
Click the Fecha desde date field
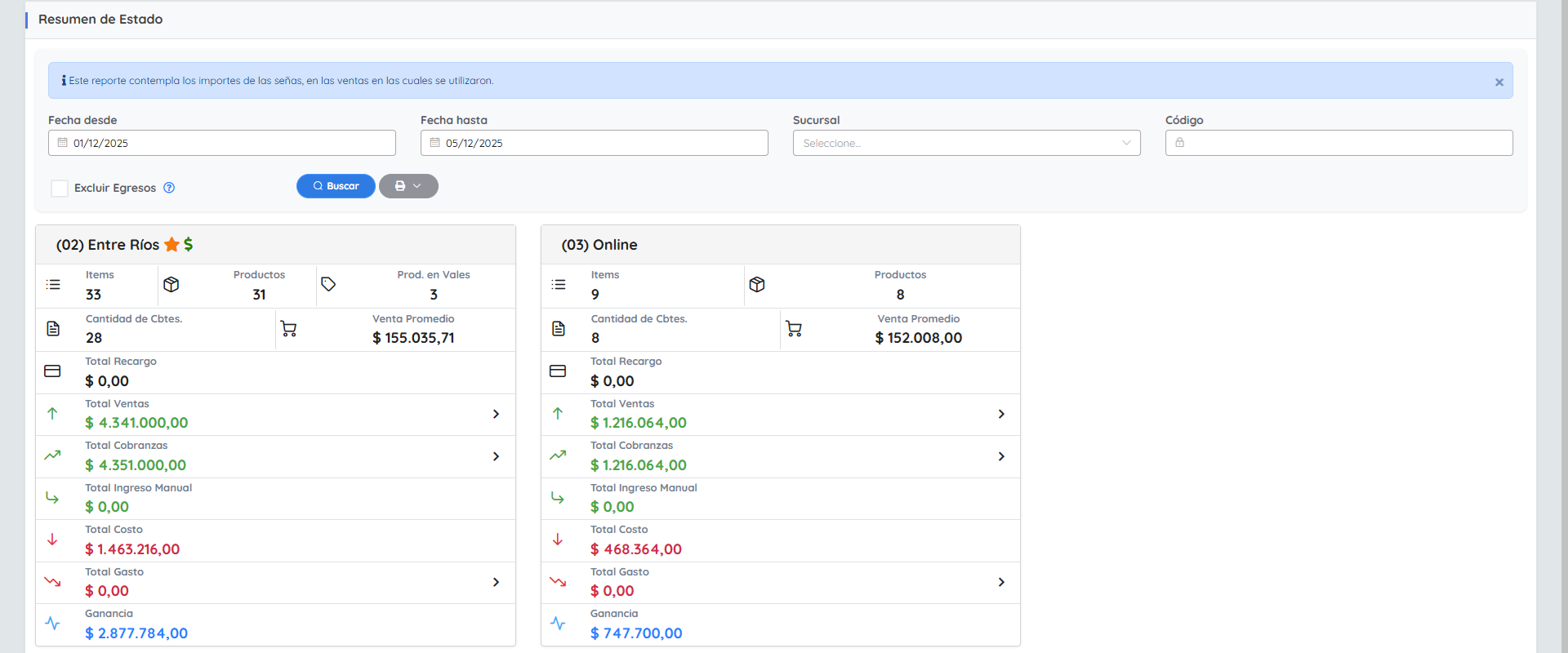(x=222, y=143)
